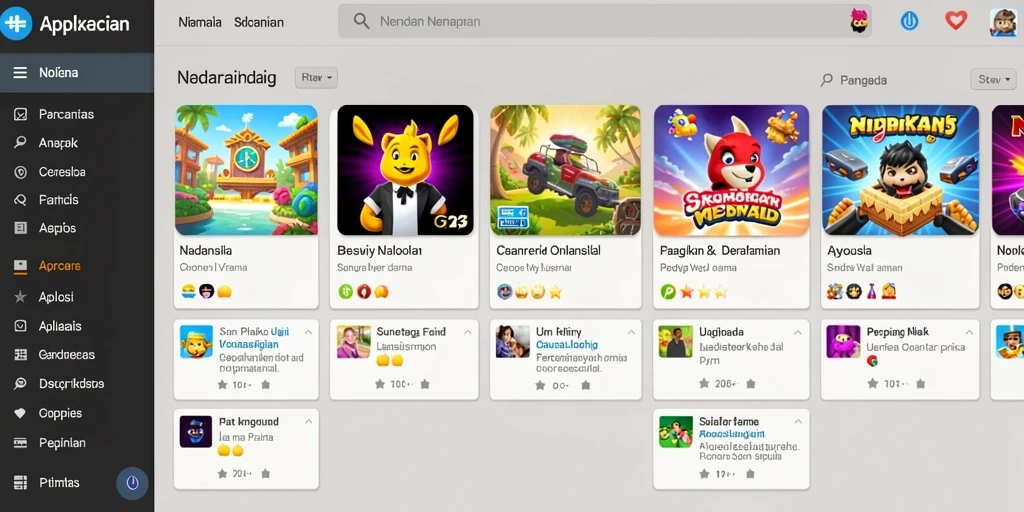This screenshot has width=1024, height=512.
Task: Click the red heart icon in top bar
Action: pos(955,21)
